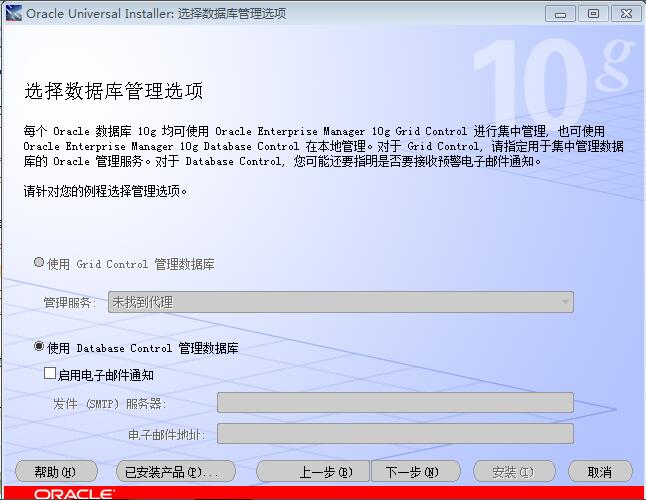Image resolution: width=646 pixels, height=500 pixels.
Task: Click the 电子邮件地址 input field
Action: [395, 434]
